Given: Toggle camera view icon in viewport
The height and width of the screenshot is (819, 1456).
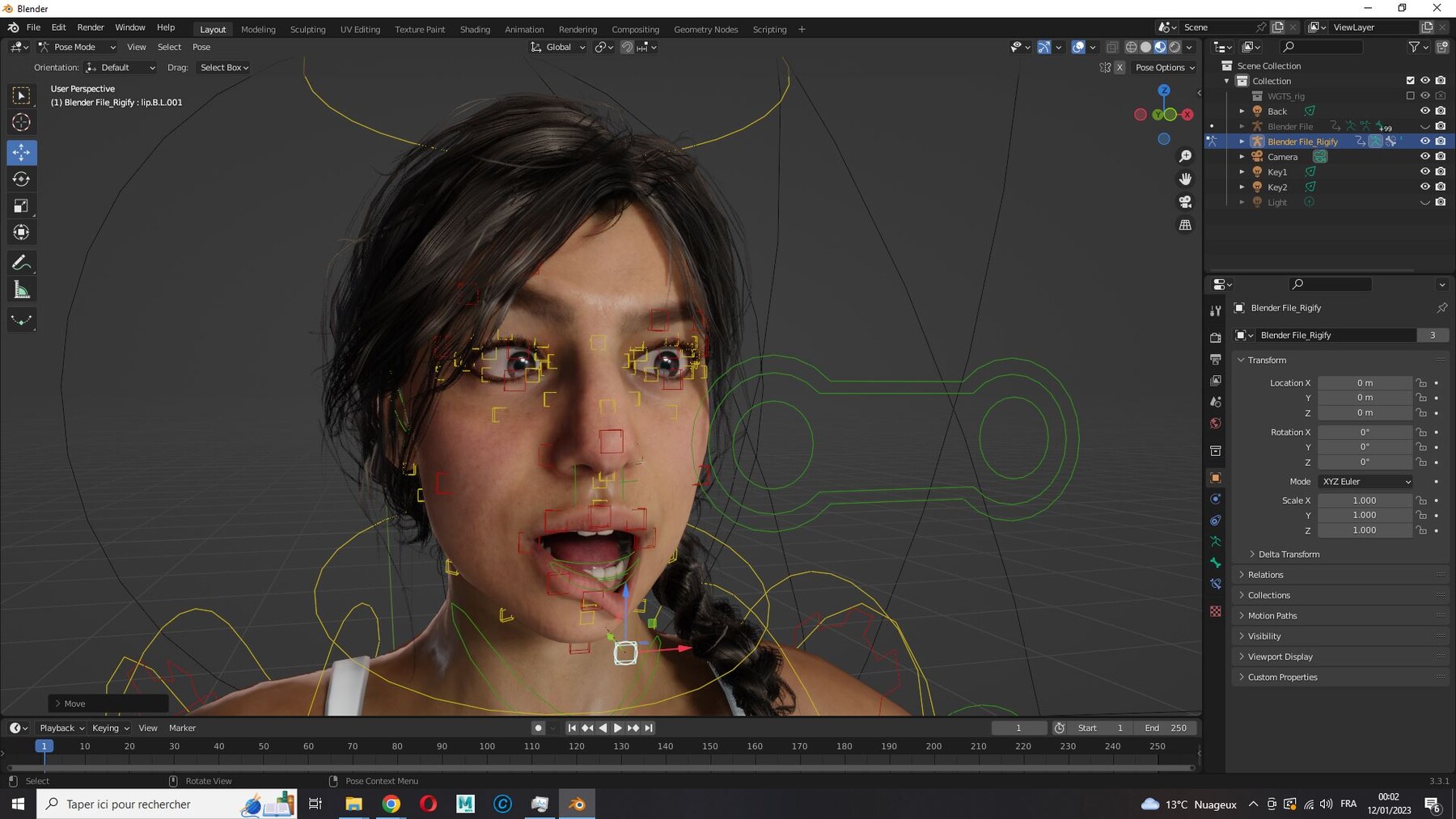Looking at the screenshot, I should point(1185,202).
